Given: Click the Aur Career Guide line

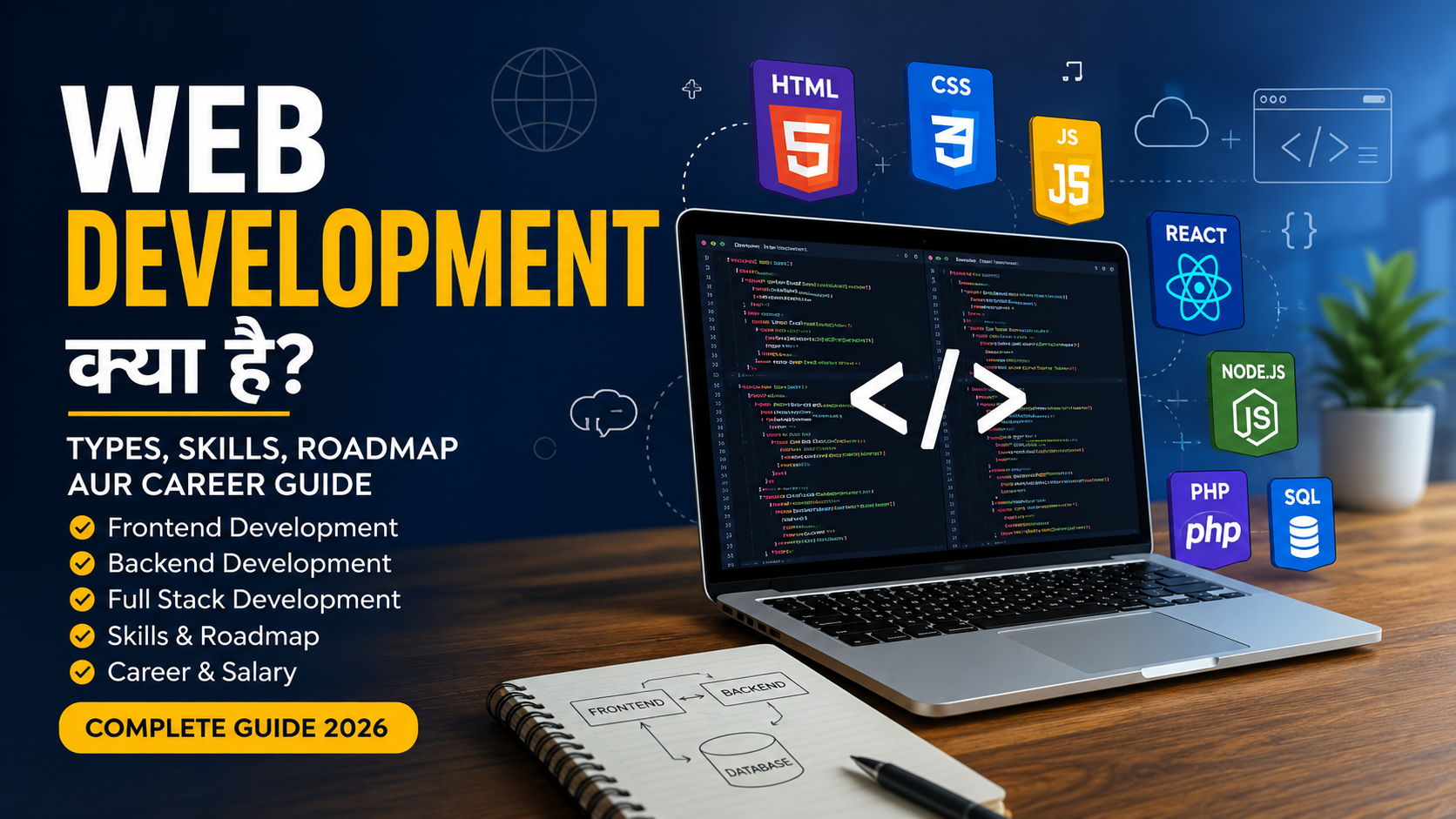Looking at the screenshot, I should [x=220, y=484].
